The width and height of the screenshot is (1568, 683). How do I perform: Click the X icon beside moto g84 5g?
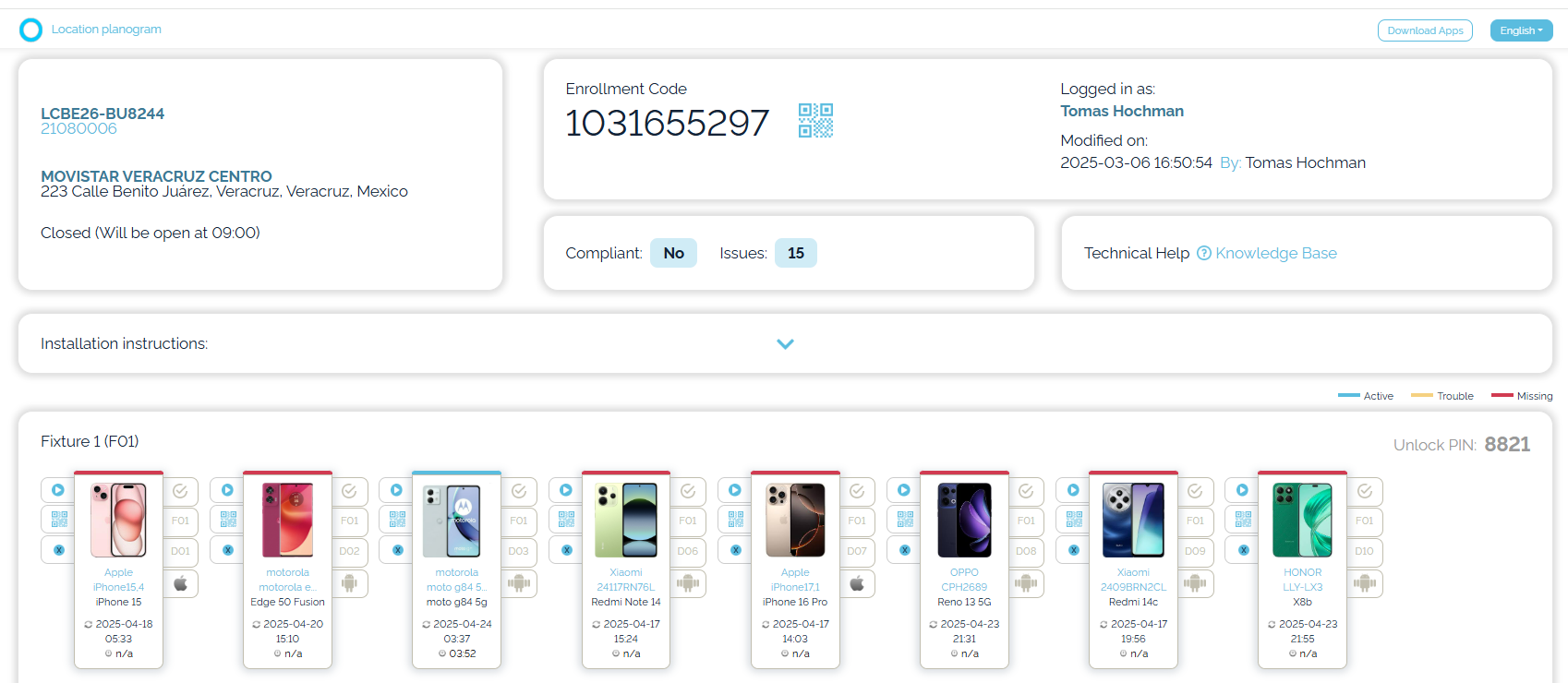click(x=397, y=550)
